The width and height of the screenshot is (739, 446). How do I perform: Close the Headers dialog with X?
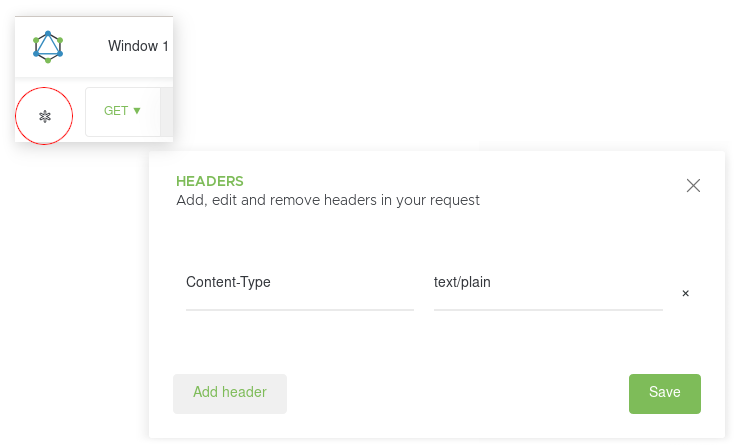(x=693, y=185)
